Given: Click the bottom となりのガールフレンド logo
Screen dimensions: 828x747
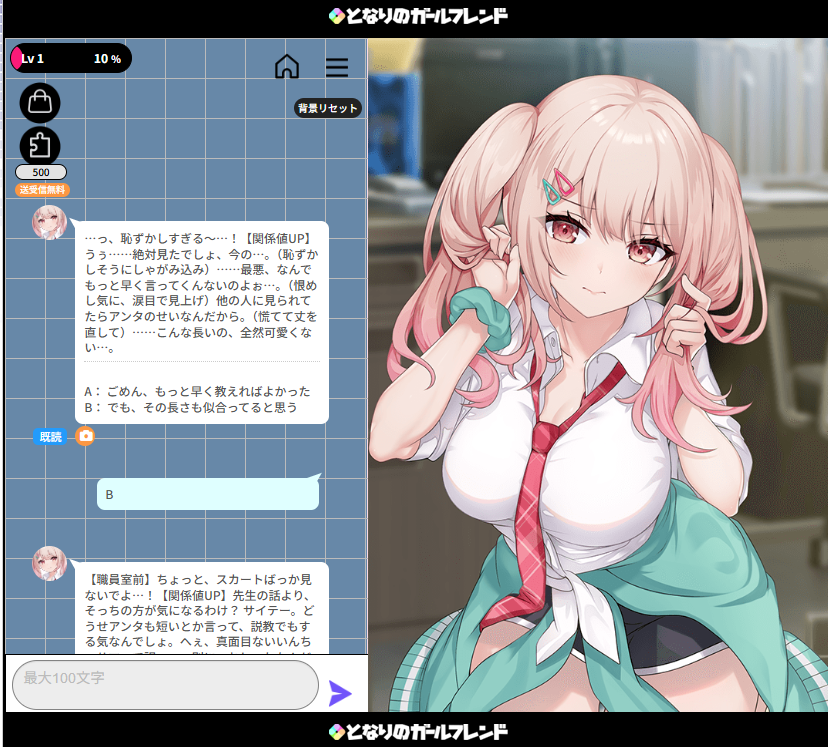Looking at the screenshot, I should point(418,732).
